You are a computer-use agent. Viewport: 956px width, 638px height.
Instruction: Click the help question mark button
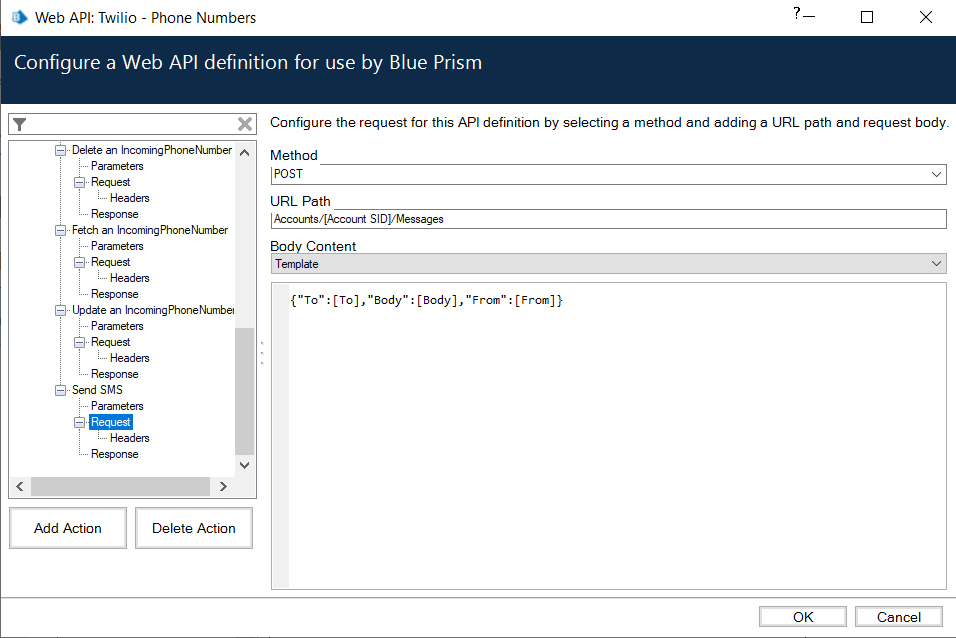point(796,13)
